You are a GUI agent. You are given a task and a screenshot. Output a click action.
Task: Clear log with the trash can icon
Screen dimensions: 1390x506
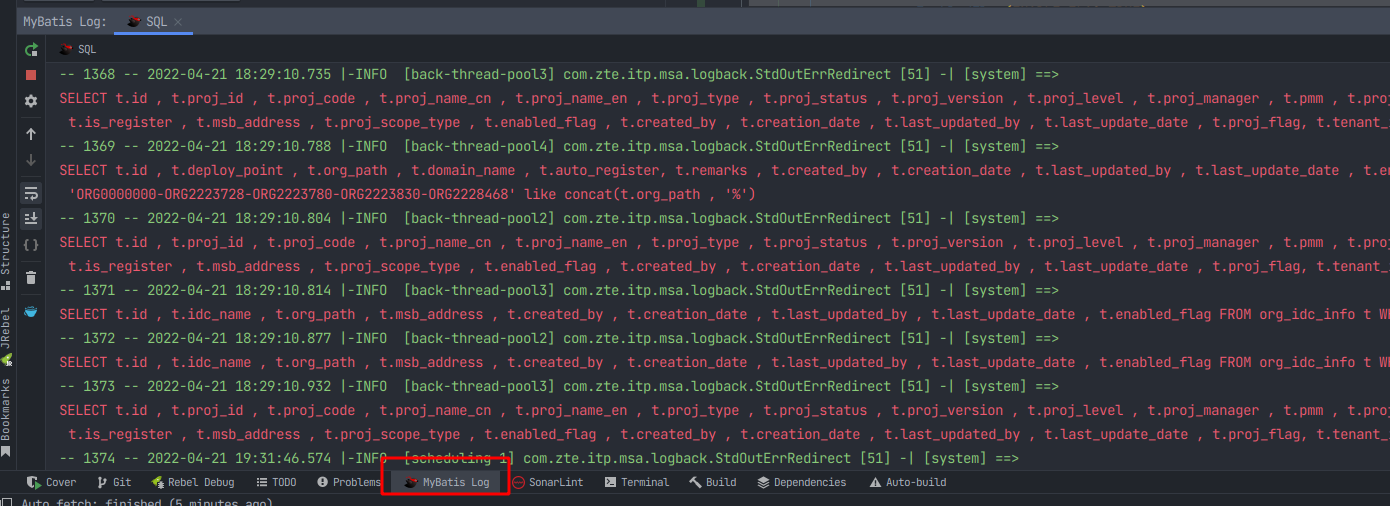[31, 278]
